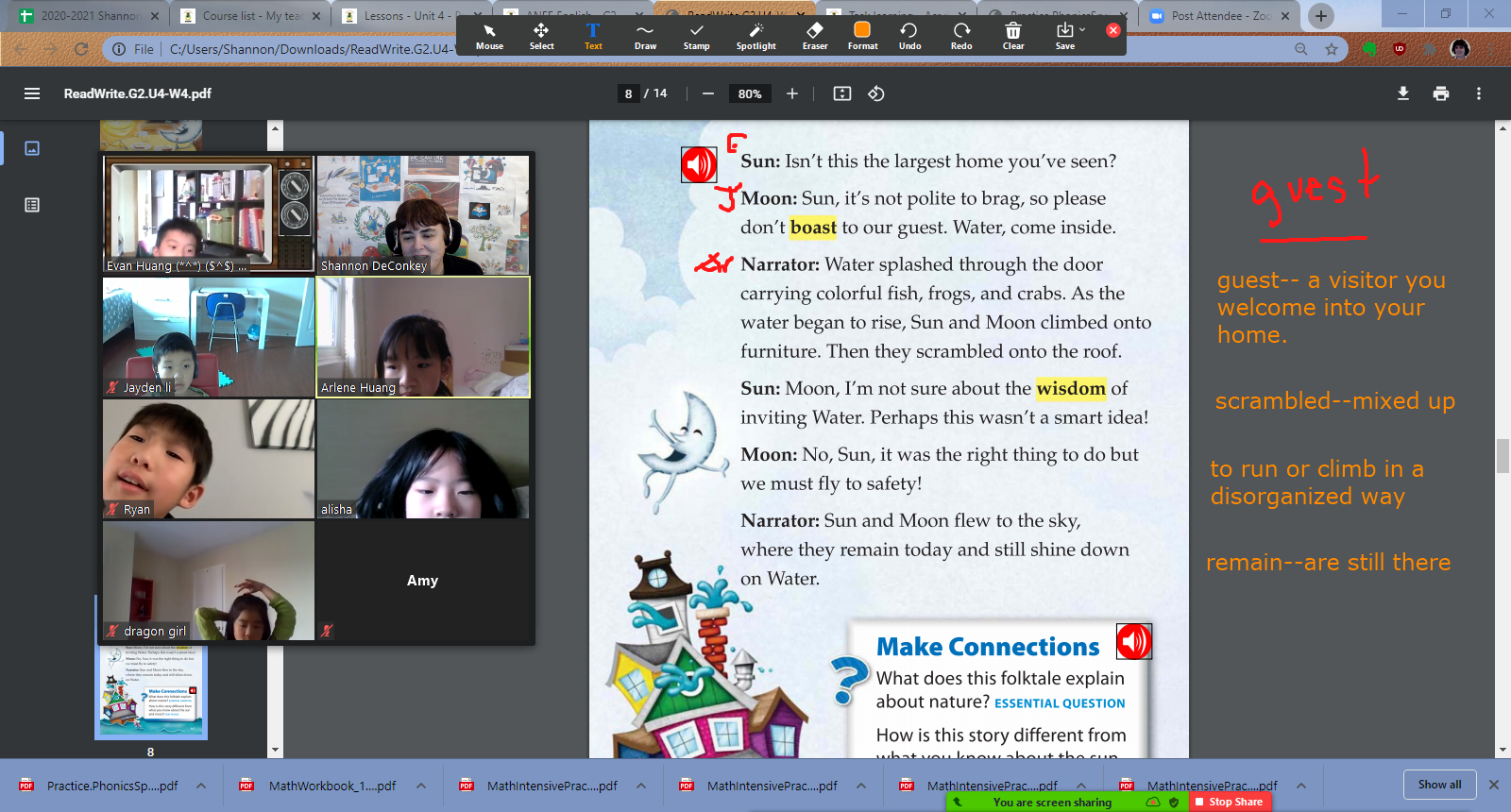1511x812 pixels.
Task: Select Evan Huang's video tile
Action: point(208,215)
